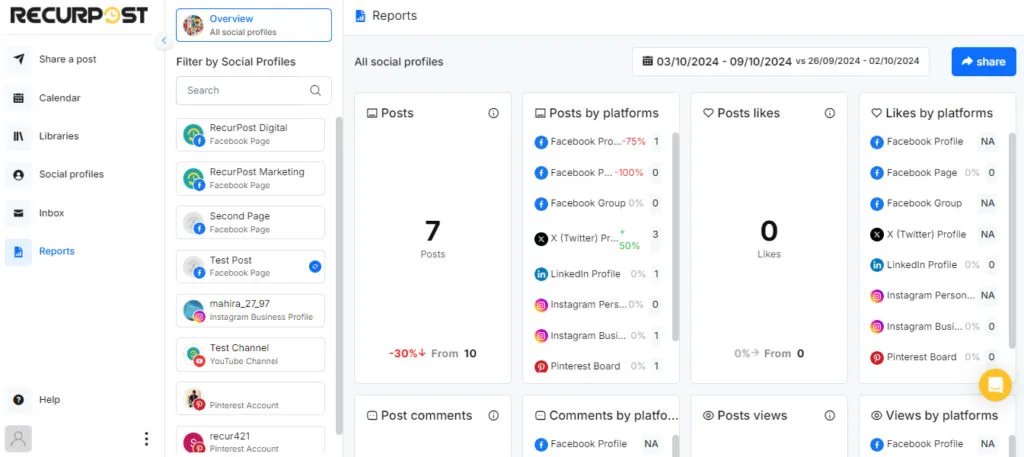1024x457 pixels.
Task: Click the Help question mark icon
Action: pos(18,400)
